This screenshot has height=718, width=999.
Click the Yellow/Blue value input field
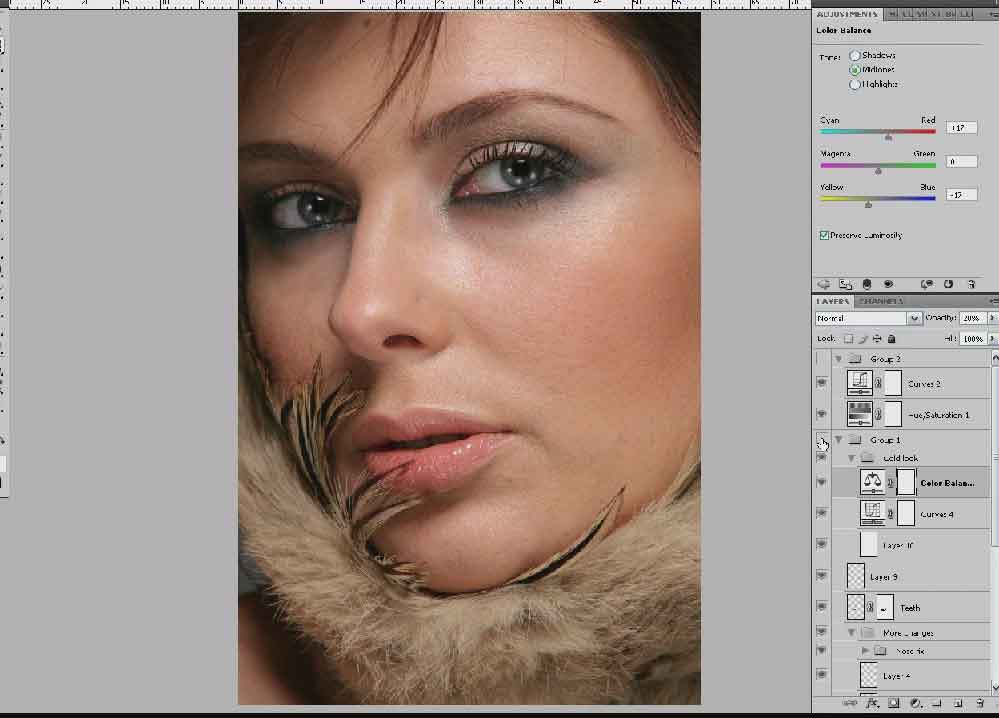pyautogui.click(x=962, y=194)
